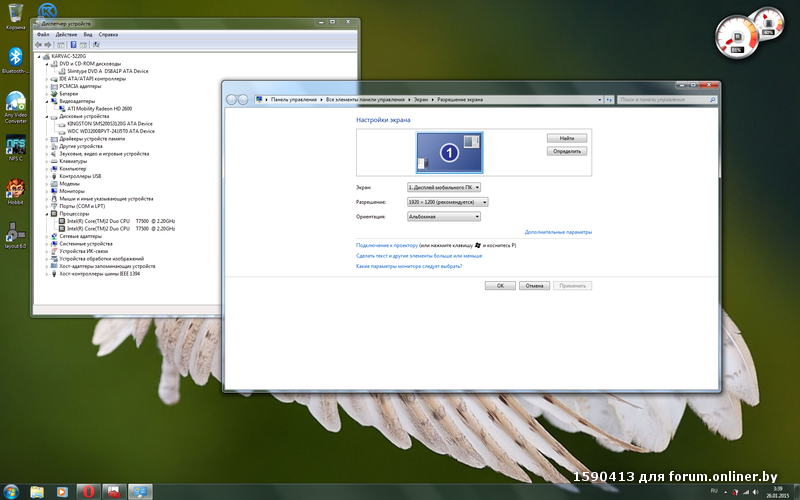This screenshot has height=500, width=800.
Task: Click the Дополнительные параметры link
Action: click(558, 232)
